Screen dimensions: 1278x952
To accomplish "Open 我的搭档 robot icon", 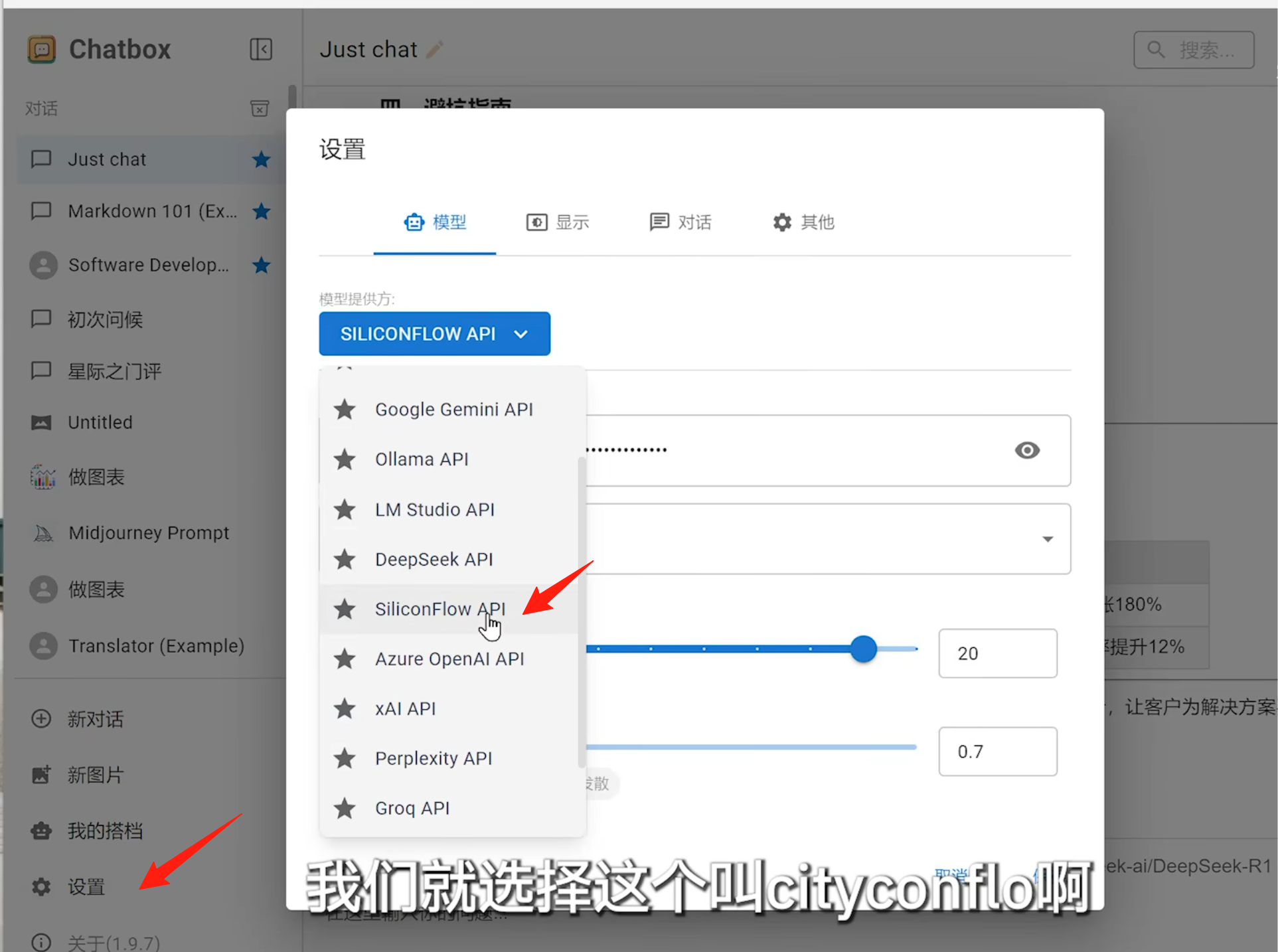I will (41, 831).
